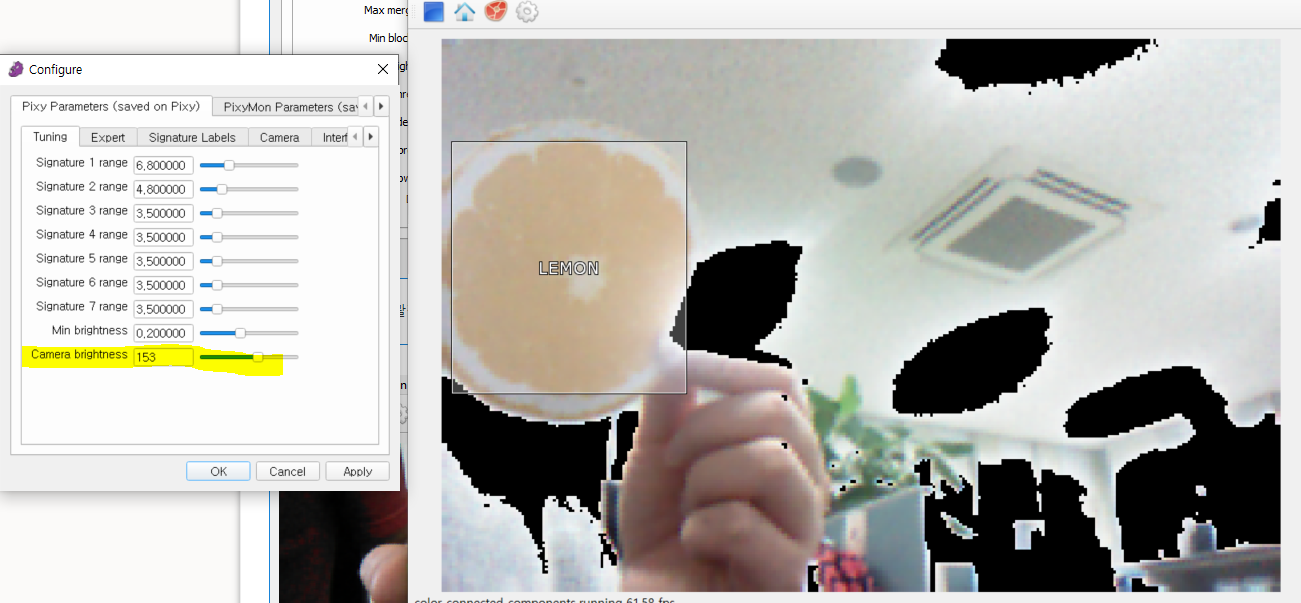
Task: Switch to the Signature Labels tab
Action: 192,137
